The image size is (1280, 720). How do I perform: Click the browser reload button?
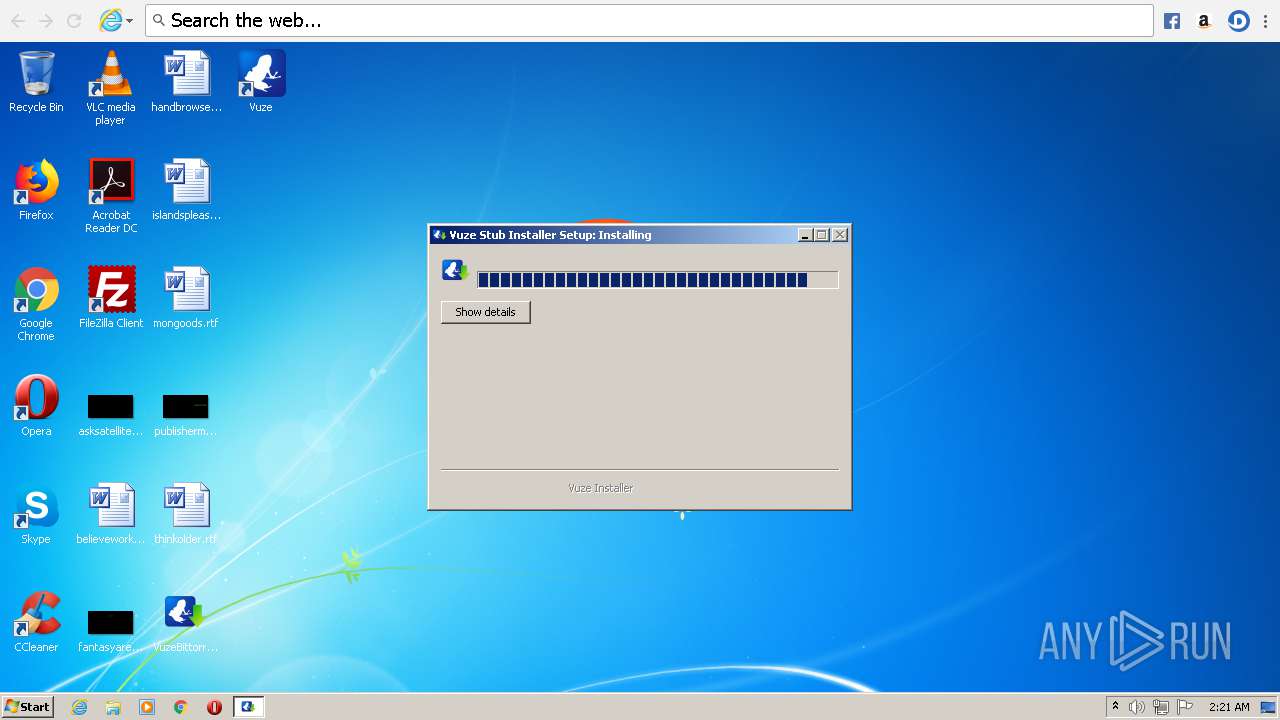(x=74, y=21)
